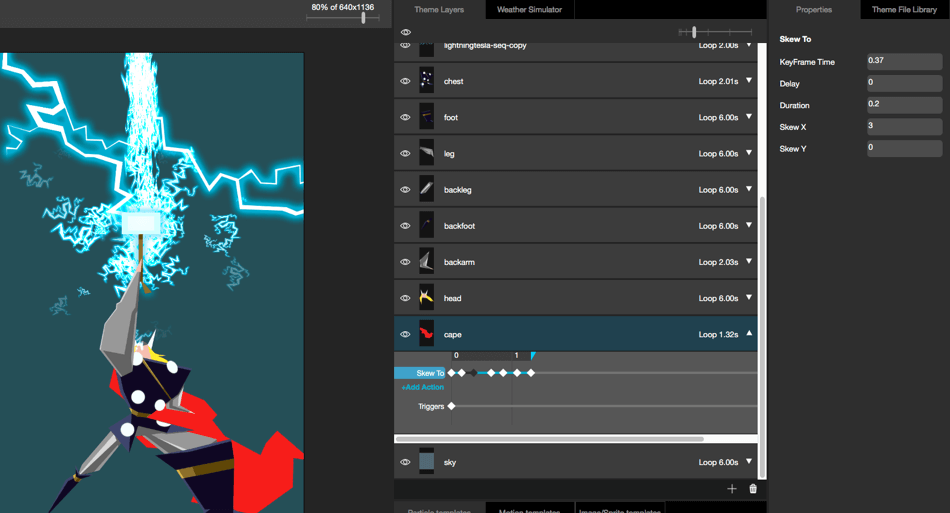Screen dimensions: 950x513
Task: Edit the KeyFrame Time field
Action: pyautogui.click(x=904, y=61)
